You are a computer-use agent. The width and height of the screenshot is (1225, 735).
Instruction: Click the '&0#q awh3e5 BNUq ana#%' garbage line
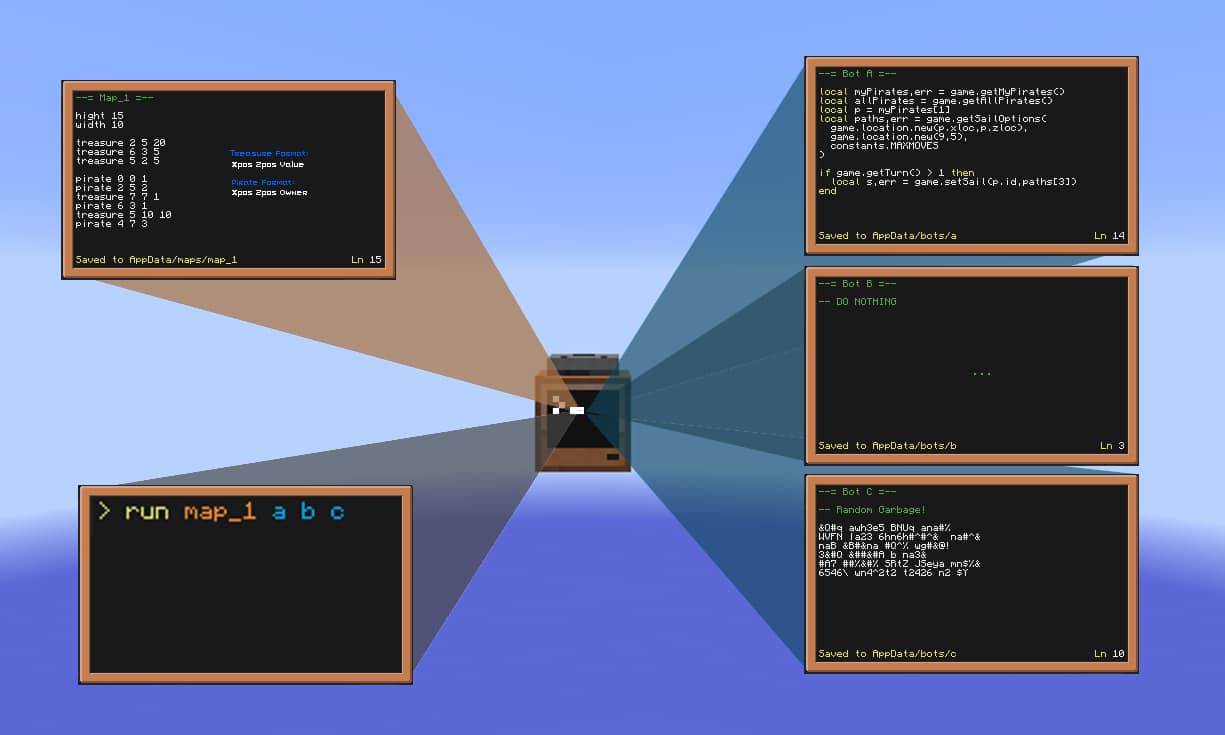pyautogui.click(x=884, y=528)
